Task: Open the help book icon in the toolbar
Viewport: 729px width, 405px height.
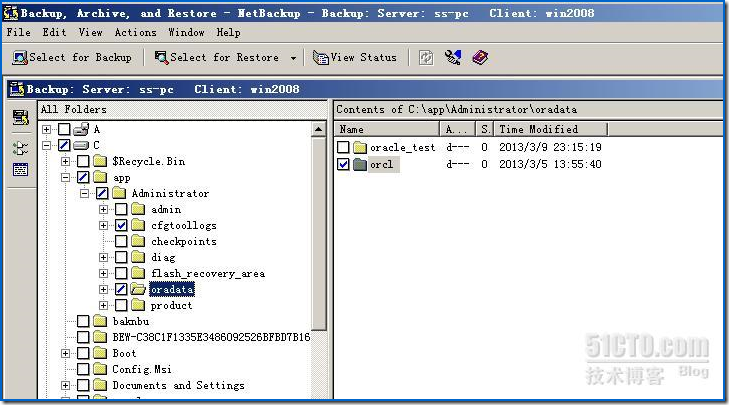Action: click(x=480, y=58)
